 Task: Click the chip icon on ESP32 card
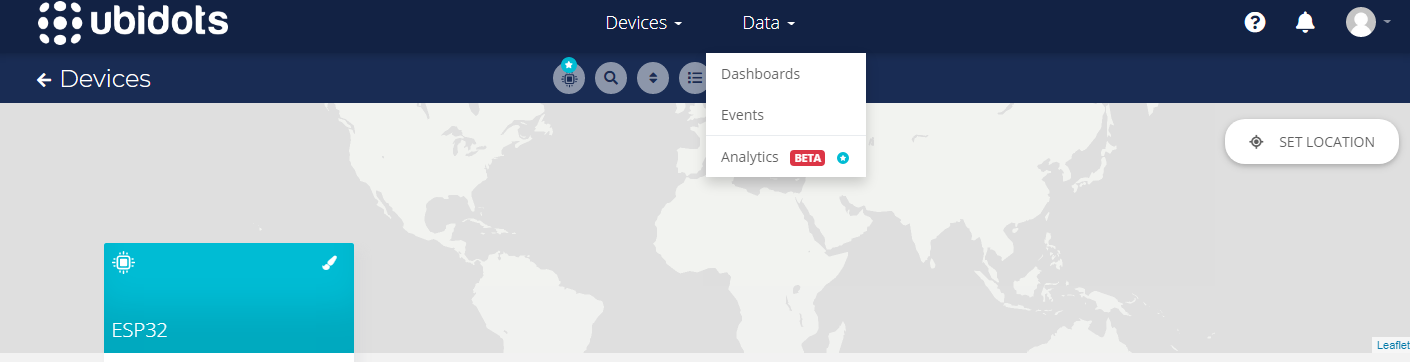pyautogui.click(x=123, y=263)
